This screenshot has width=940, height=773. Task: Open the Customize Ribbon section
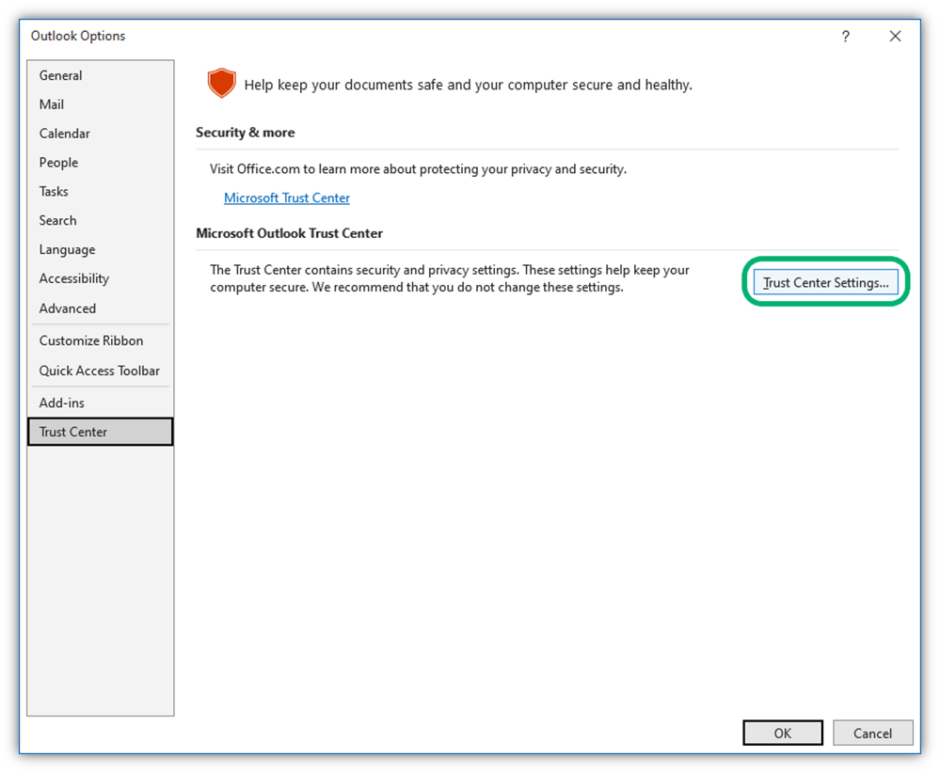(90, 340)
